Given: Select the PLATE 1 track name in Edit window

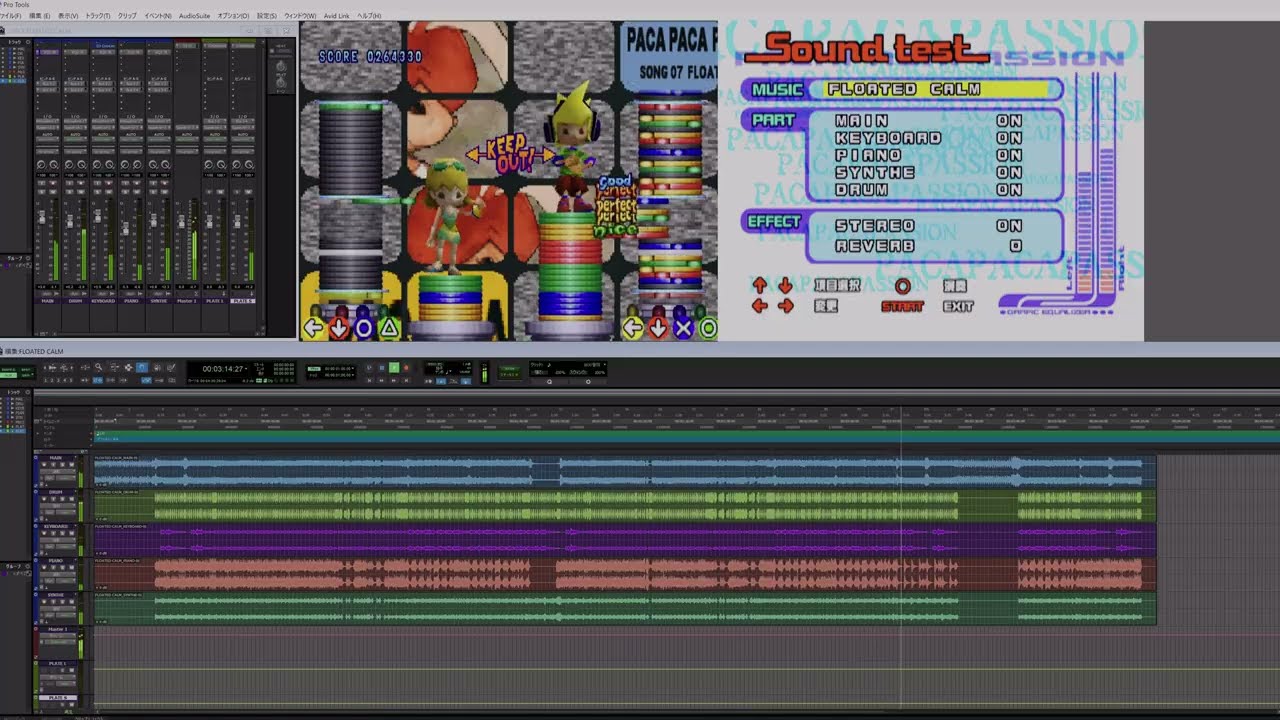Looking at the screenshot, I should [x=58, y=663].
